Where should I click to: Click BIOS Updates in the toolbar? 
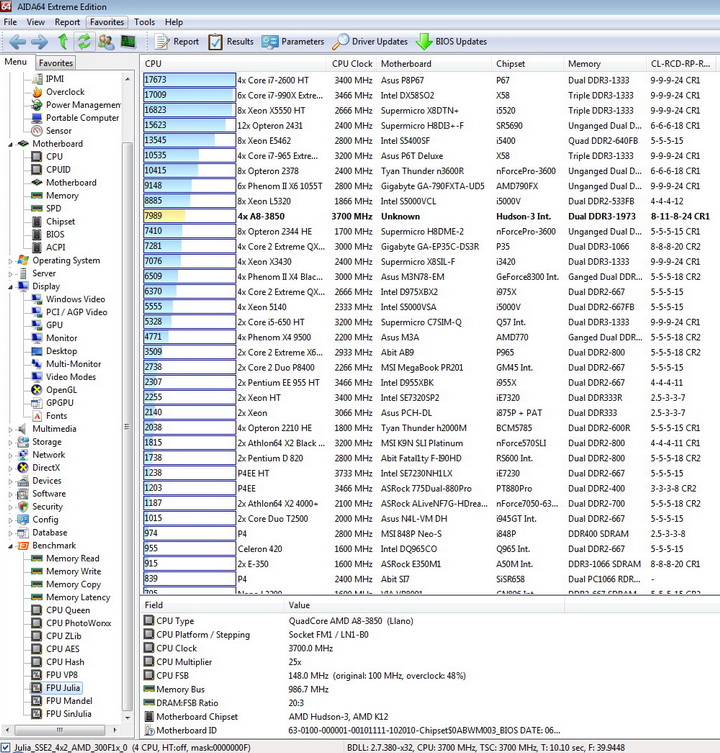452,42
